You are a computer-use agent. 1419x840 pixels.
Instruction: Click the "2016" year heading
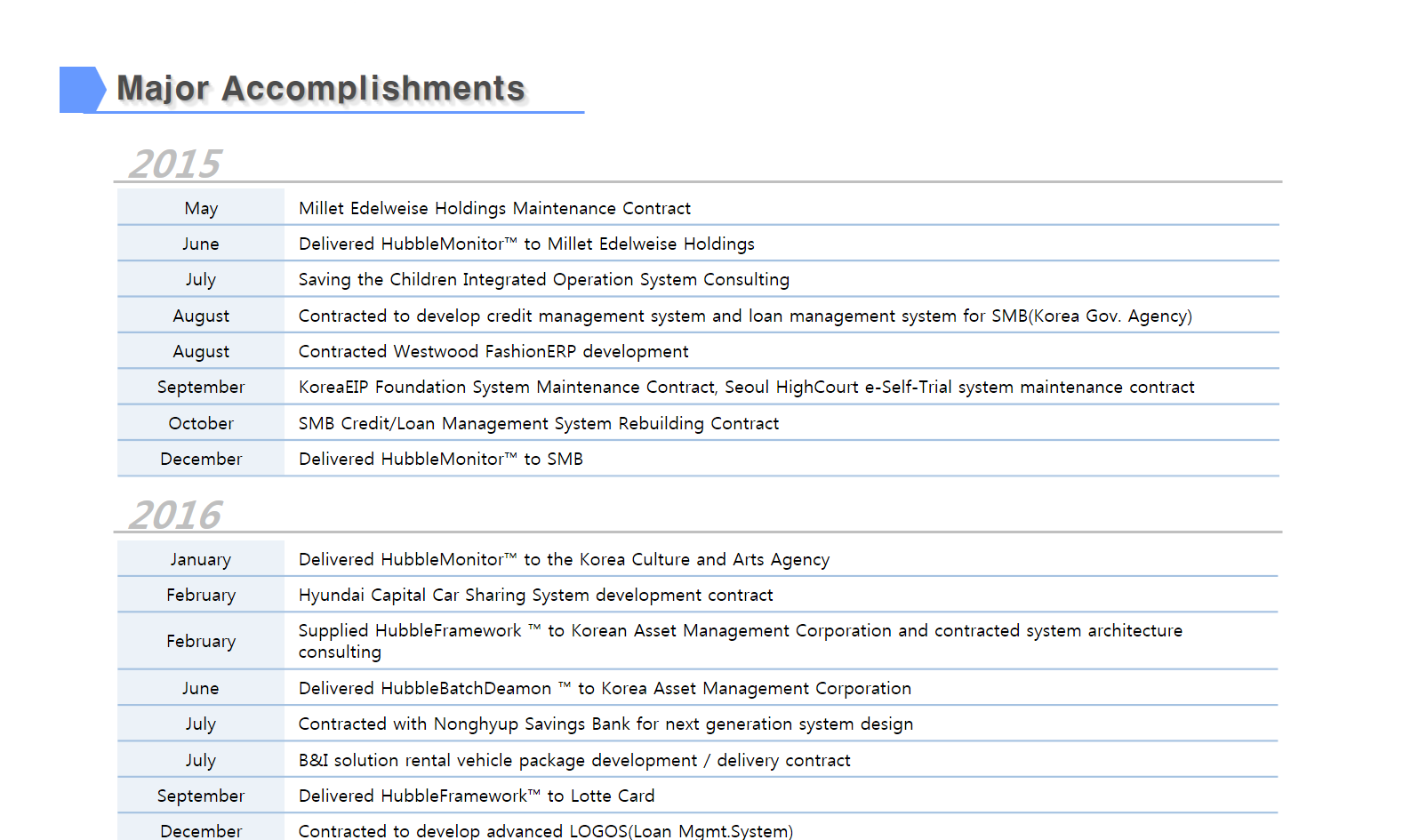pyautogui.click(x=174, y=515)
